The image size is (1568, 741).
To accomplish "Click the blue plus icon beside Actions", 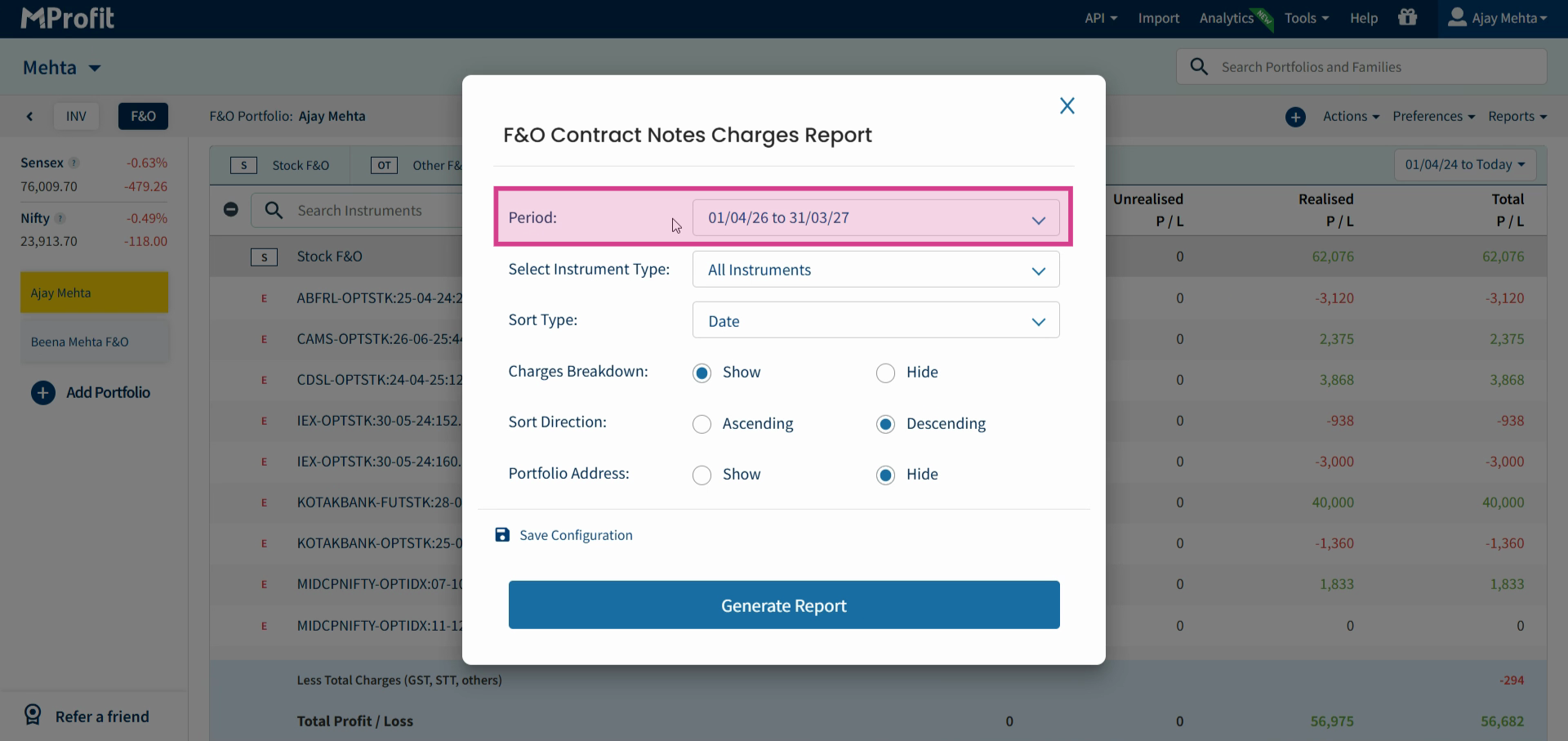I will (x=1295, y=117).
